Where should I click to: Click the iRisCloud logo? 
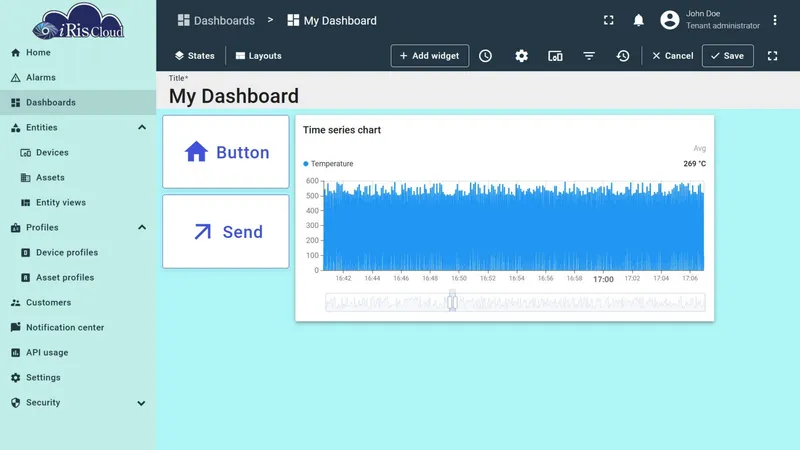coord(78,21)
